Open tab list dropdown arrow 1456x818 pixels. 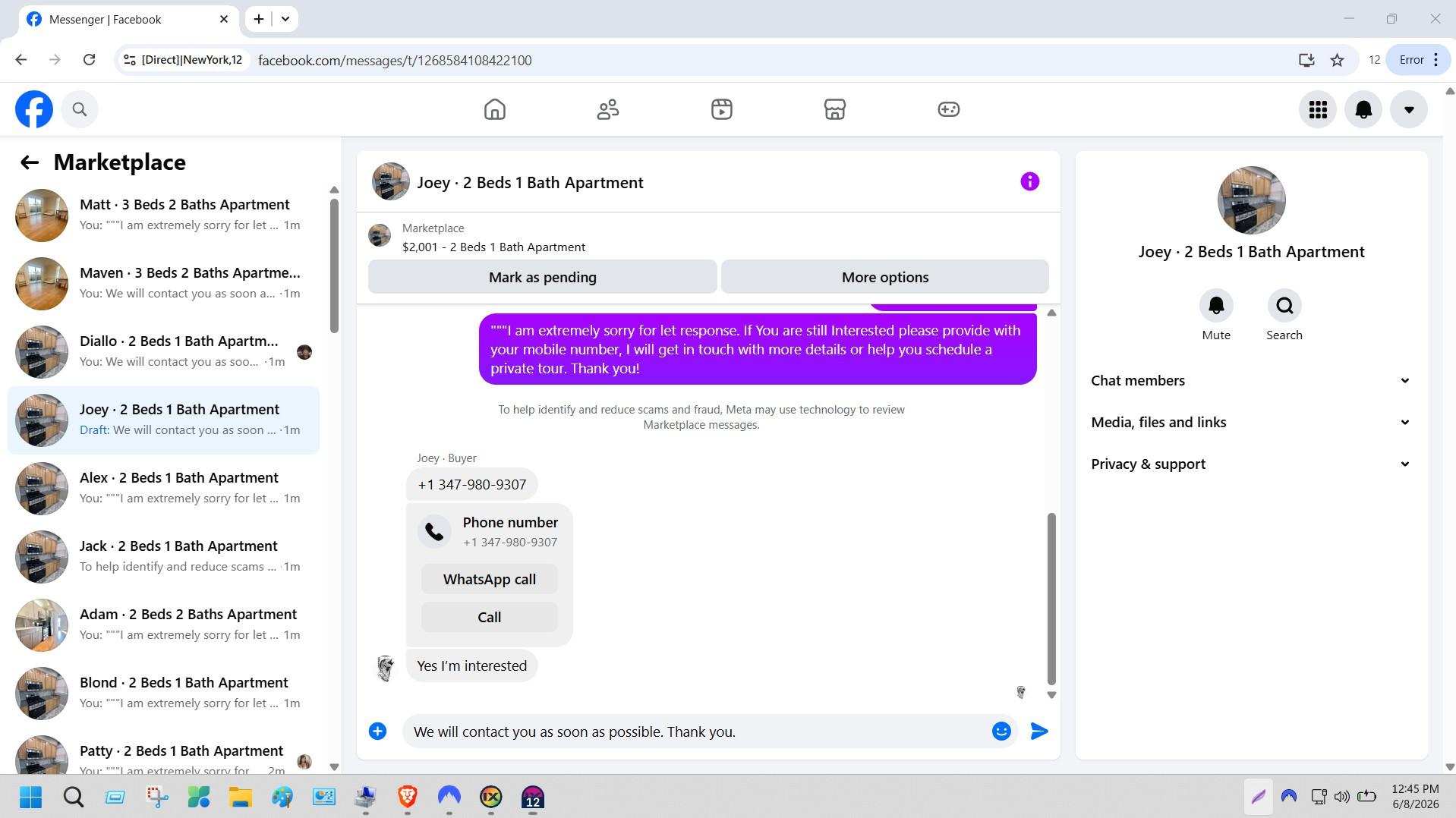tap(285, 19)
